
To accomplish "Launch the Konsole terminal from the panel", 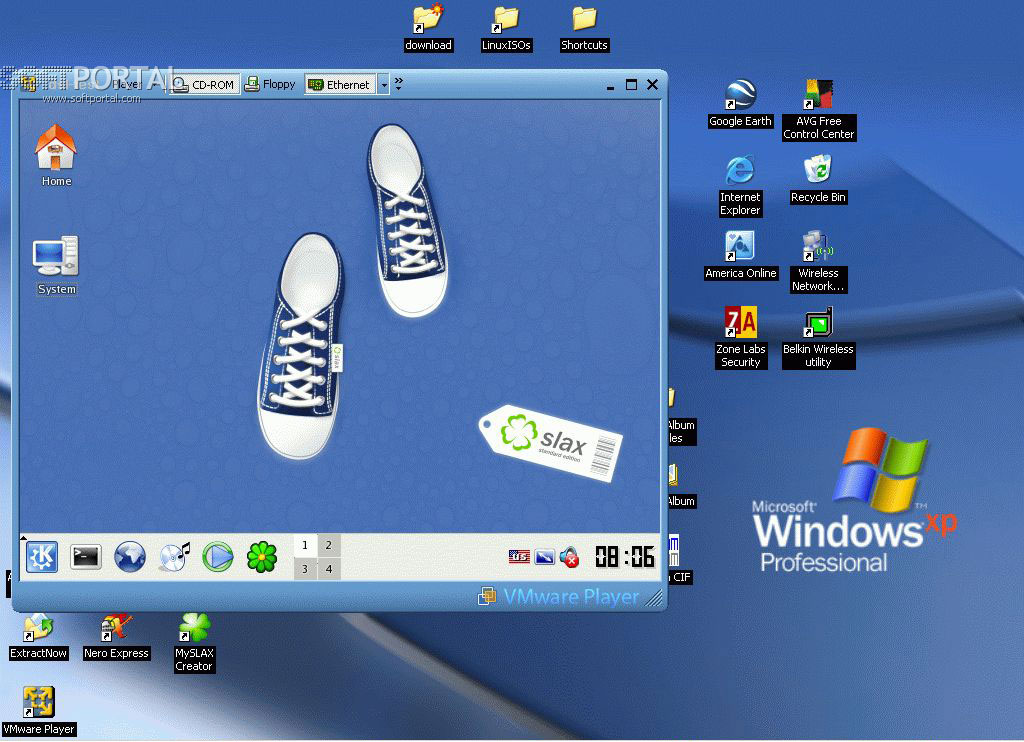I will 86,557.
